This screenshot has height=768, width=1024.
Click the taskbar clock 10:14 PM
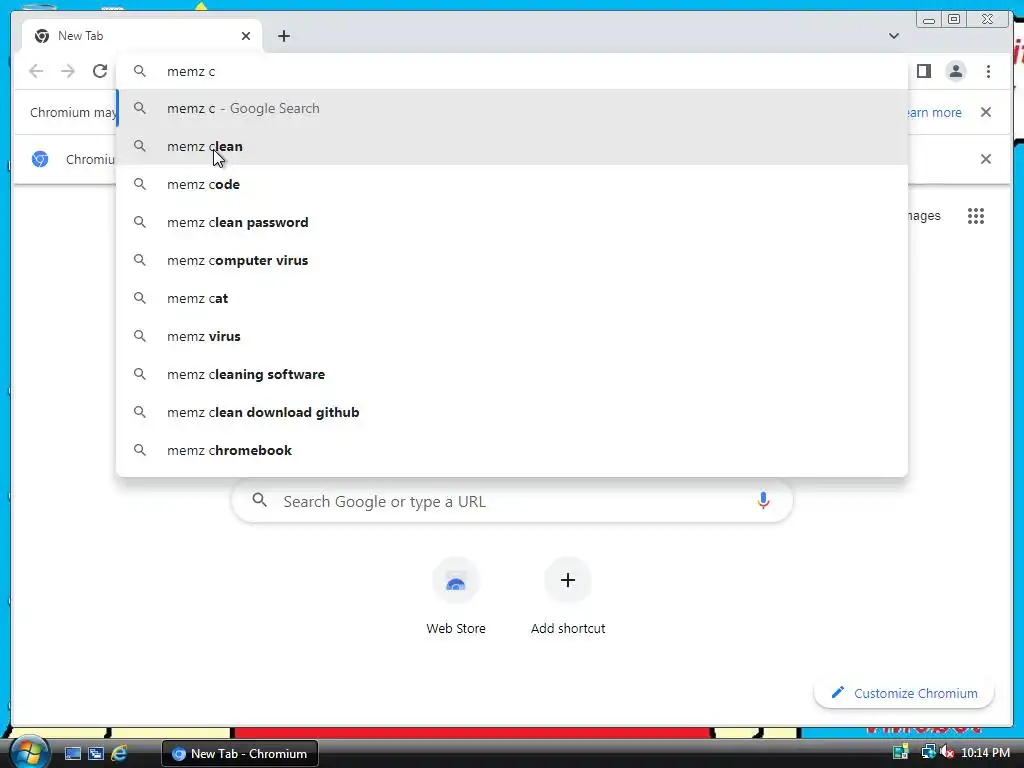click(x=985, y=753)
